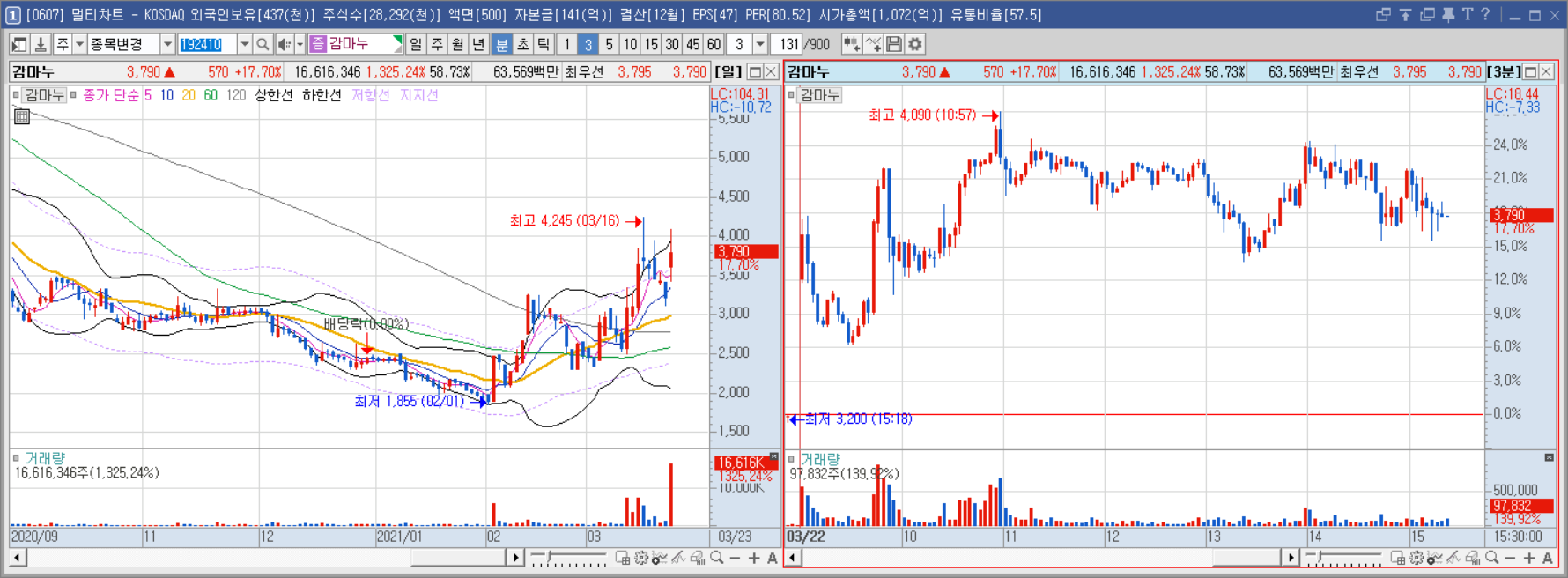This screenshot has width=1568, height=578.
Task: Select the 틱 (tick) period button
Action: tap(544, 44)
